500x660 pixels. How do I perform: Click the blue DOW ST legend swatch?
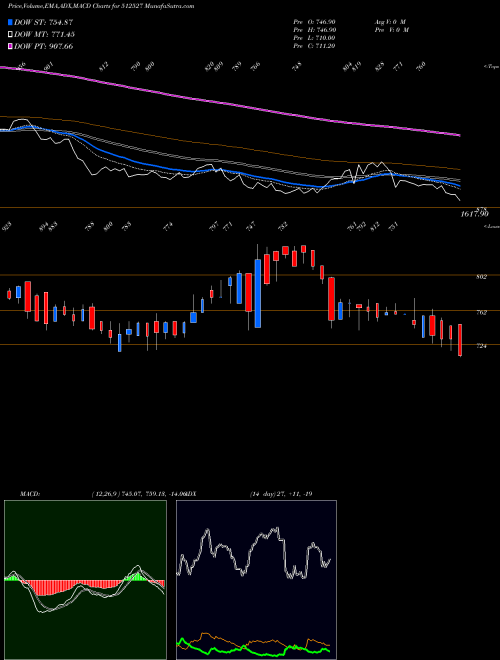(10, 22)
